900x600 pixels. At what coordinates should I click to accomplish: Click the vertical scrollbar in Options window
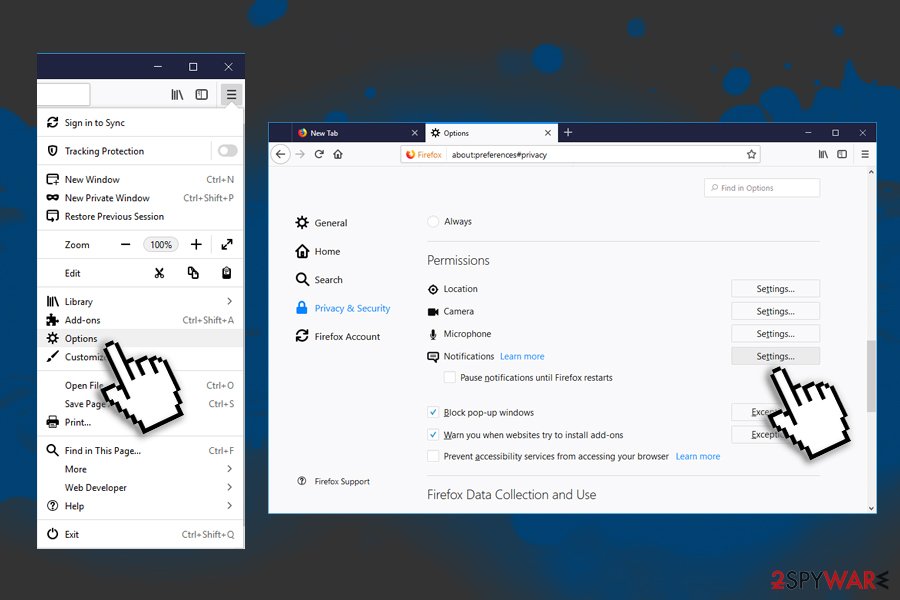click(x=871, y=376)
